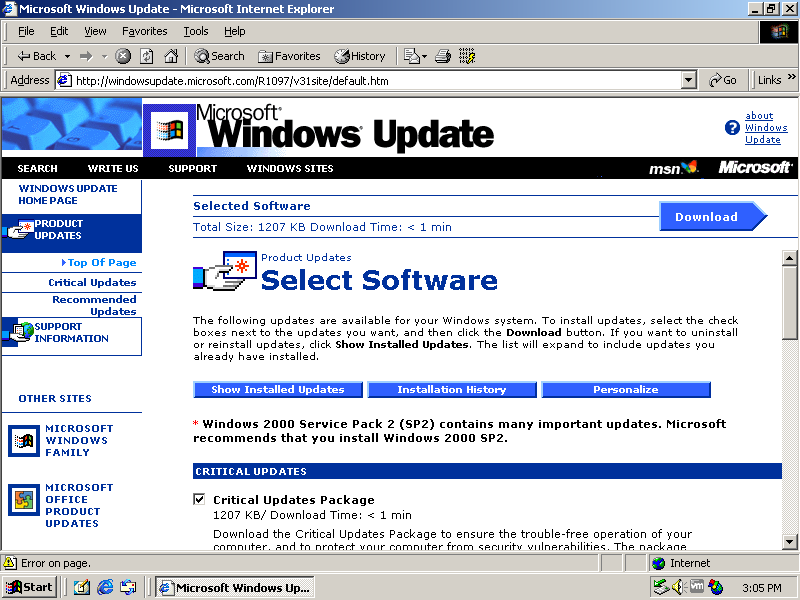Click the 3:05 PM taskbar clock
This screenshot has width=800, height=600.
click(762, 588)
